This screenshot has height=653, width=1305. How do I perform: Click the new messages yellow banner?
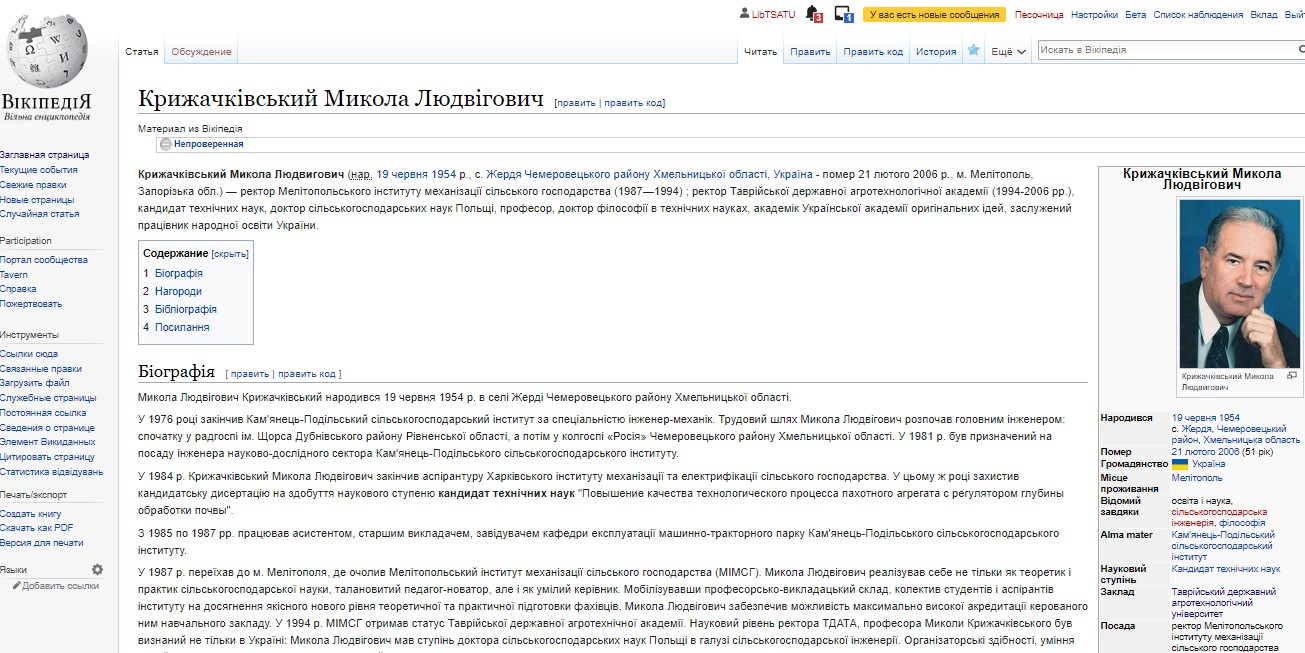(935, 15)
